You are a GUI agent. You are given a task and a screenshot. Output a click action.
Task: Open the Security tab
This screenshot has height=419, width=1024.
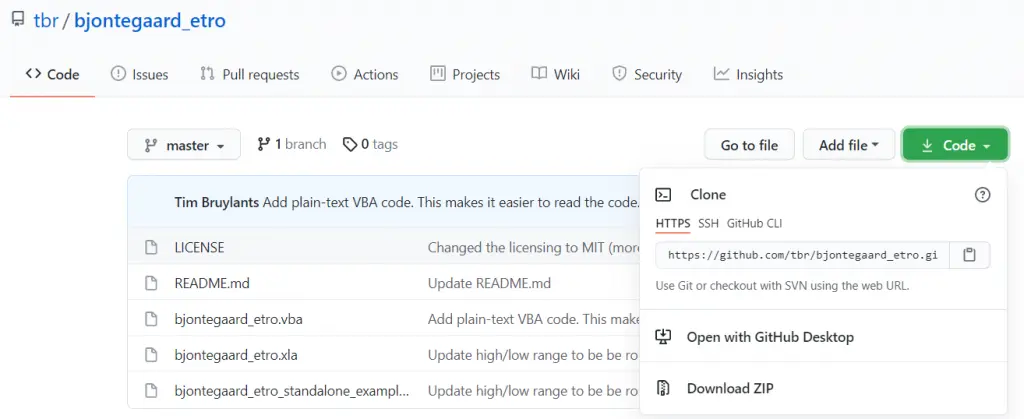point(647,74)
